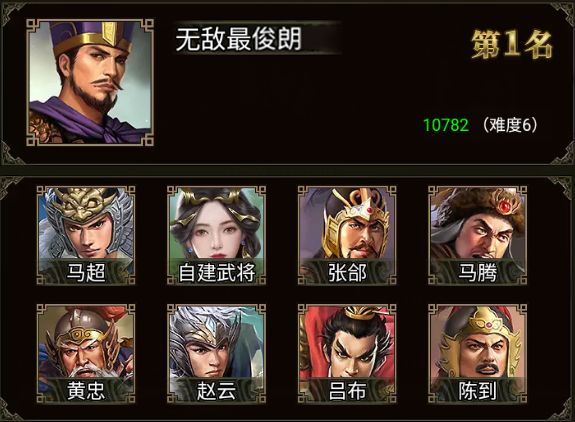Click the 第1名 rank badge
This screenshot has height=422, width=575.
coord(512,45)
